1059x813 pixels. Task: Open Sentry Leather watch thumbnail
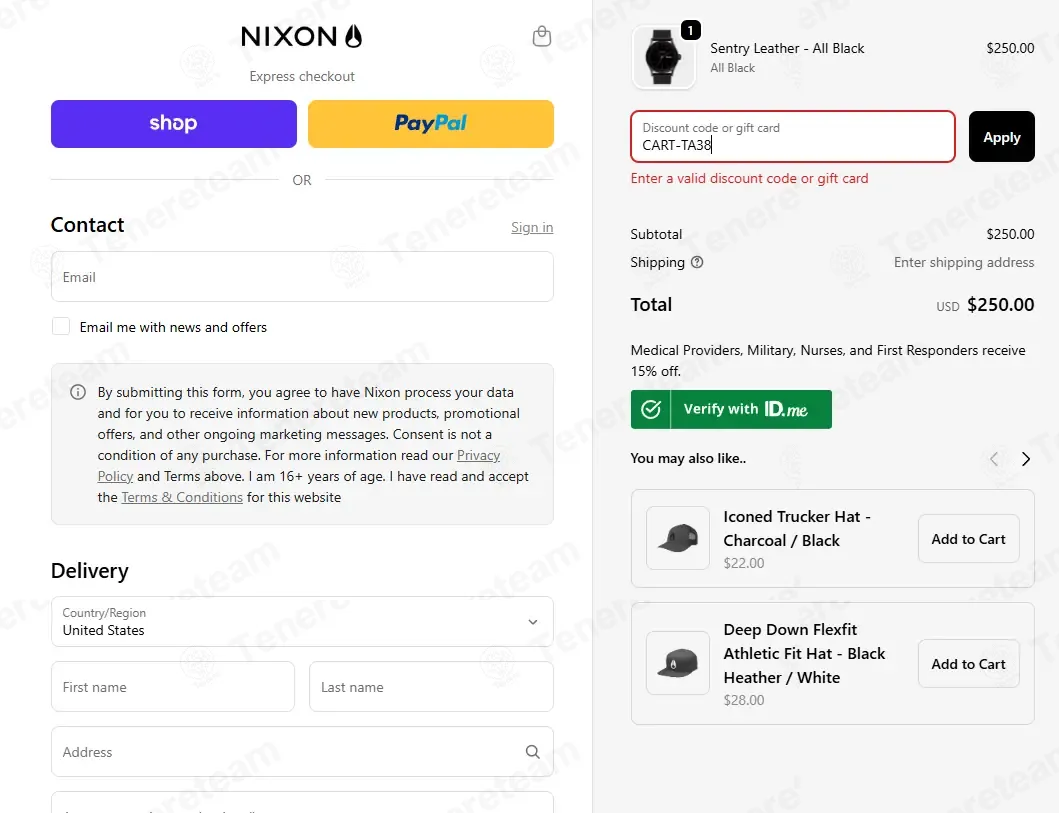coord(663,57)
